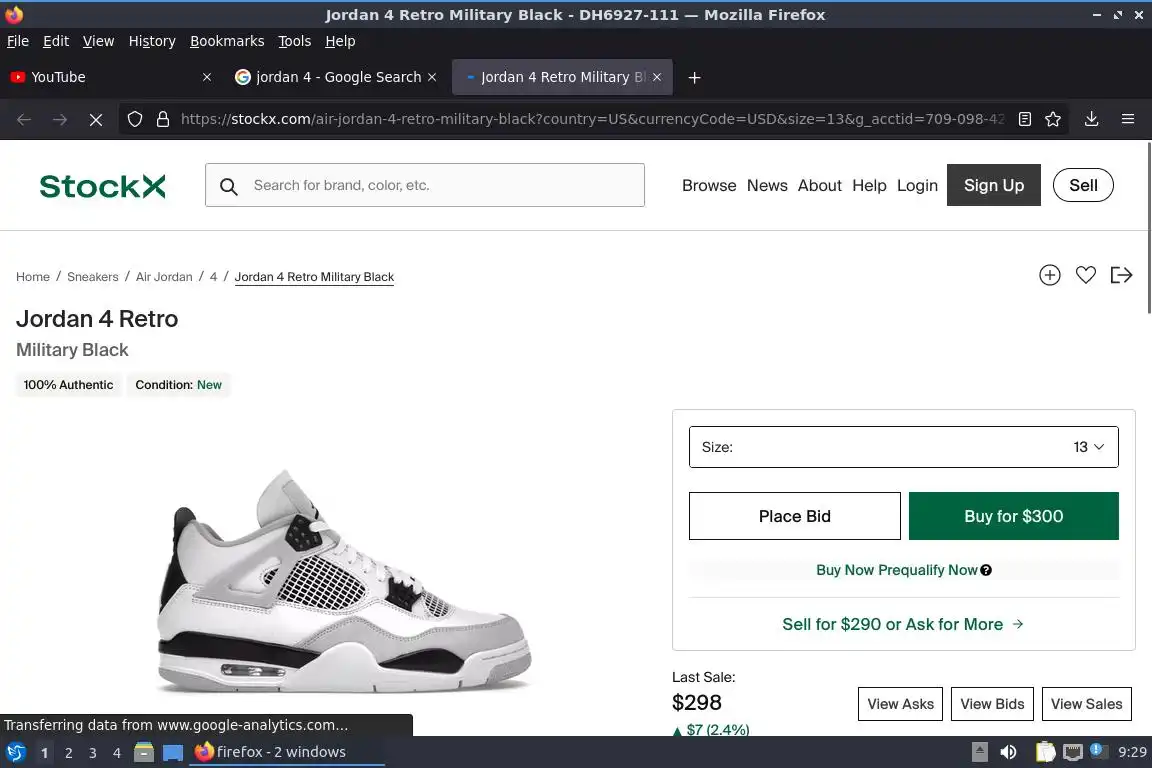Open News in StockX navigation
The width and height of the screenshot is (1152, 768).
[767, 185]
